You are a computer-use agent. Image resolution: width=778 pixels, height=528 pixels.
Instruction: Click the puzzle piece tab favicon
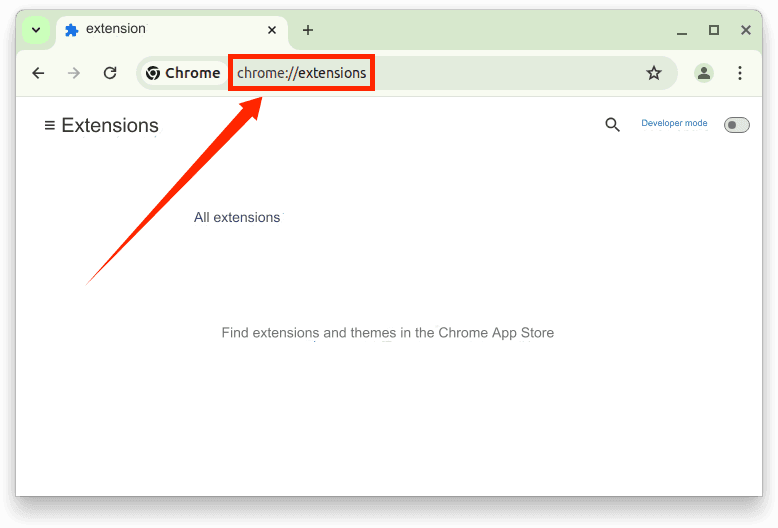[71, 30]
